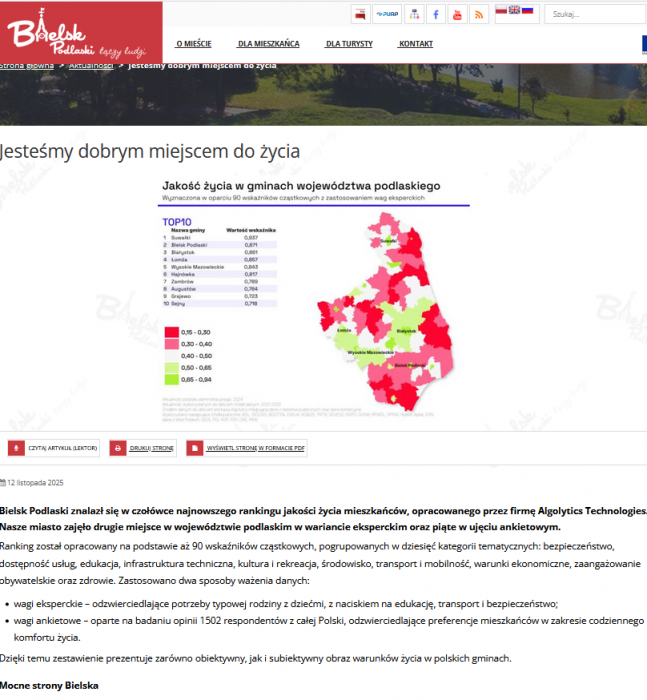Open the city's Facebook page icon
The image size is (647, 700).
[435, 14]
